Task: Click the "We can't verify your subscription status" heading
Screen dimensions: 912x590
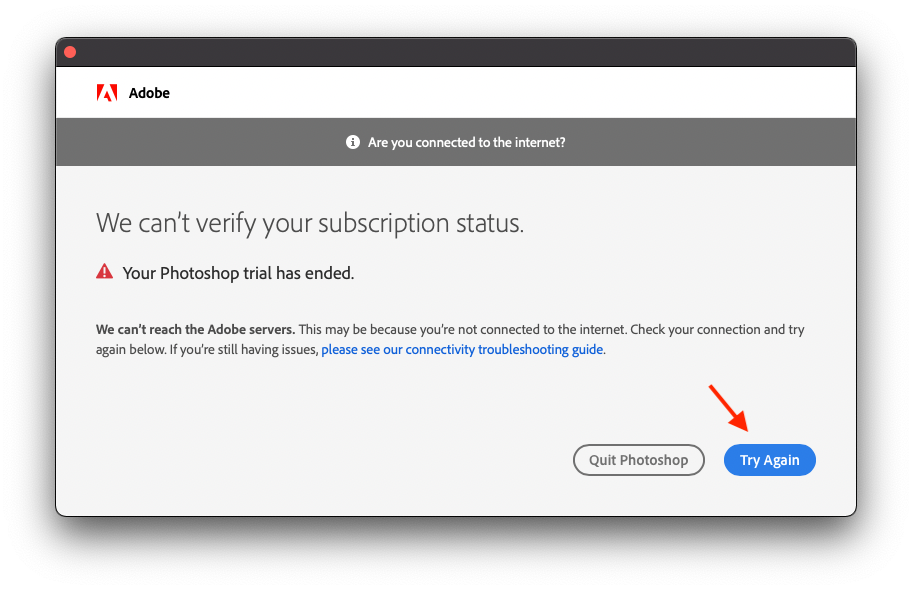Action: [x=309, y=223]
